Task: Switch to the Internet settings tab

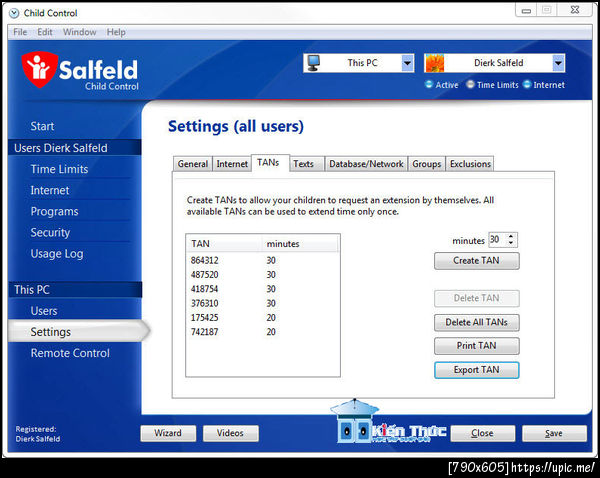Action: click(x=232, y=164)
